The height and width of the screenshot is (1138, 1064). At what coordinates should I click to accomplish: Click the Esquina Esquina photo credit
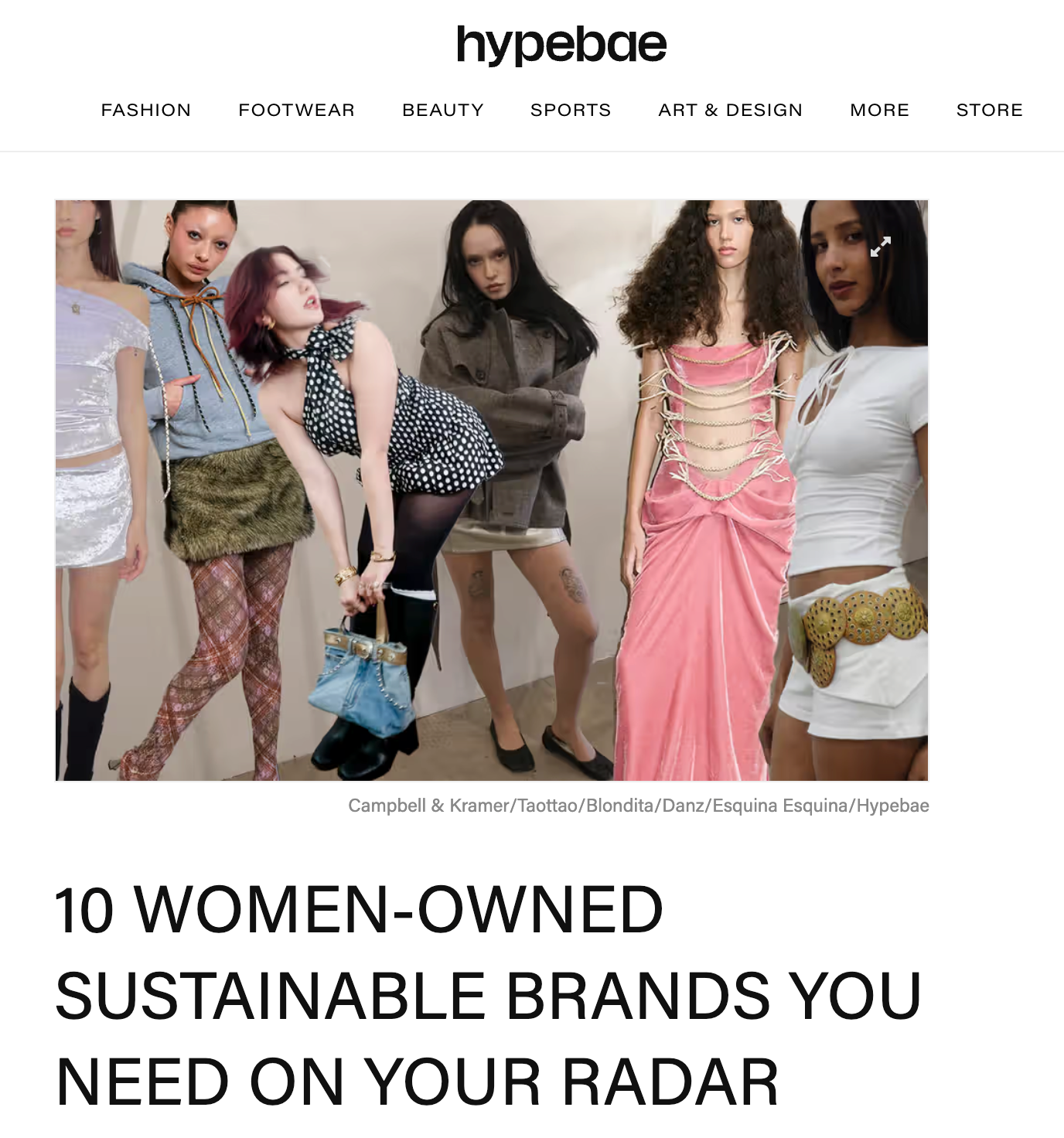click(780, 806)
